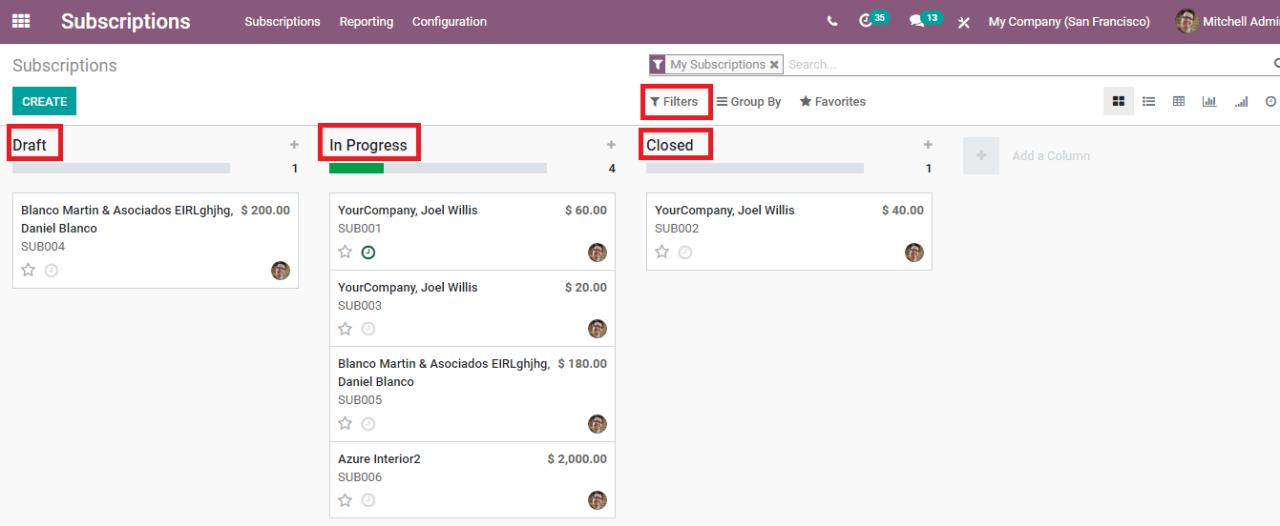Click user avatar on SUB003 card

tap(597, 328)
